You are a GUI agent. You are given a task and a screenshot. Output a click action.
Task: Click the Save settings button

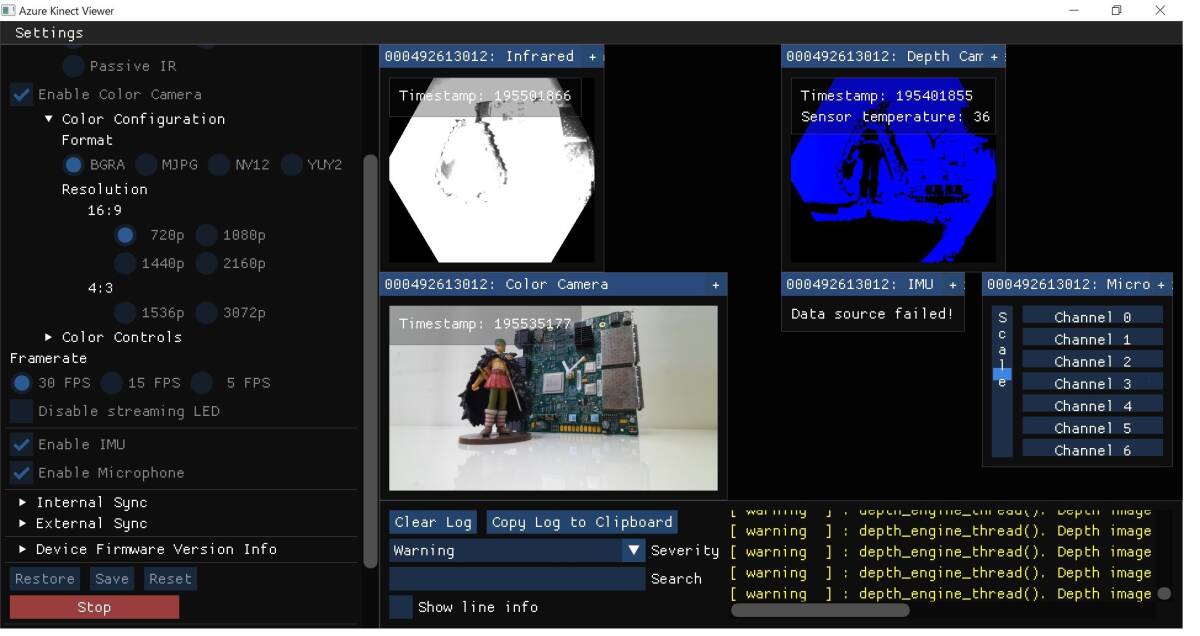[112, 579]
